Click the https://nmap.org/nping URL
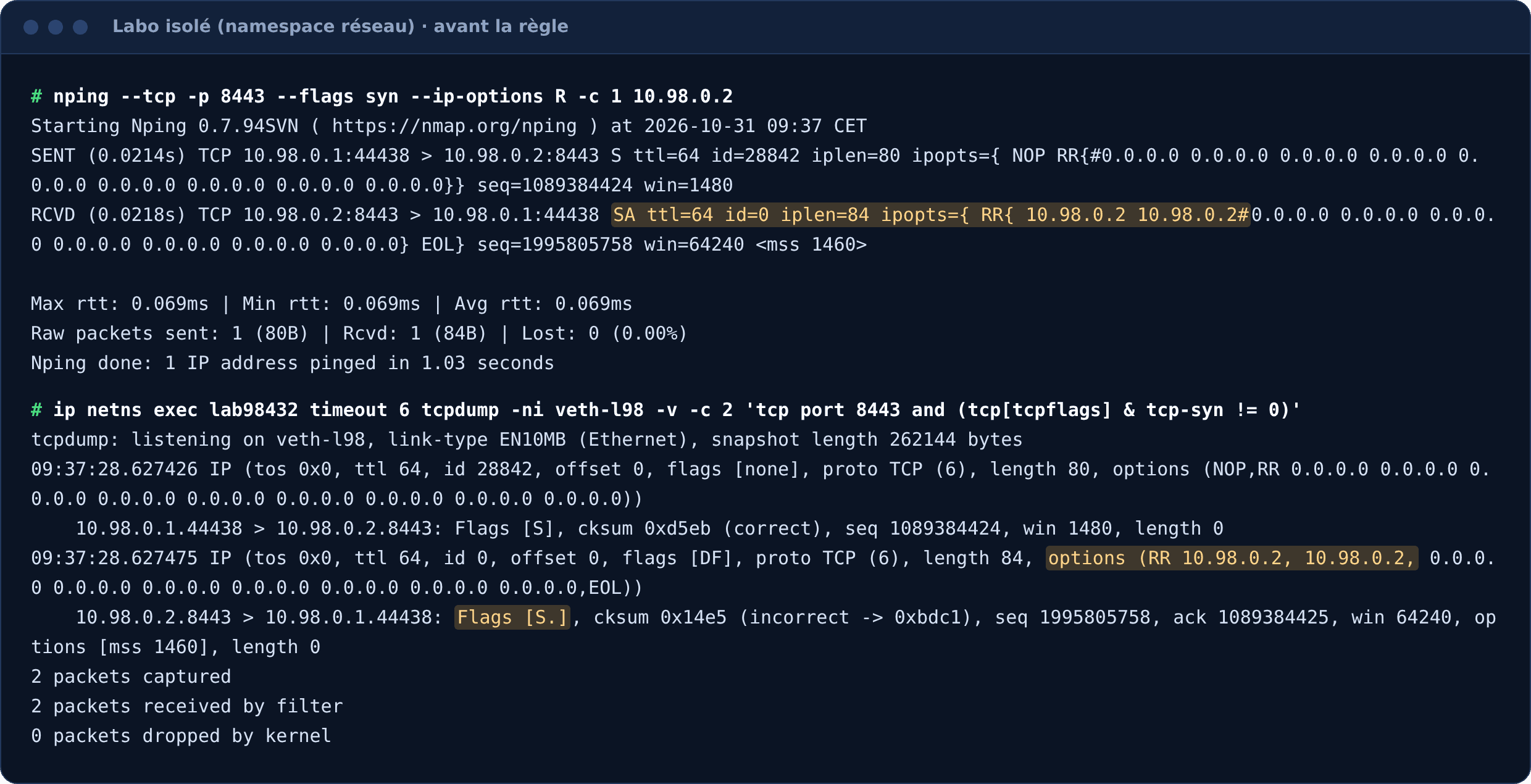 pos(454,126)
